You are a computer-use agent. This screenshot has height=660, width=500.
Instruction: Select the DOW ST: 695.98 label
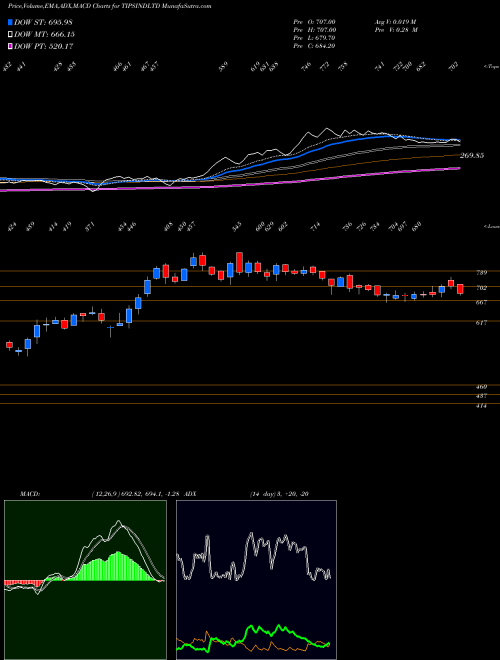[x=44, y=22]
